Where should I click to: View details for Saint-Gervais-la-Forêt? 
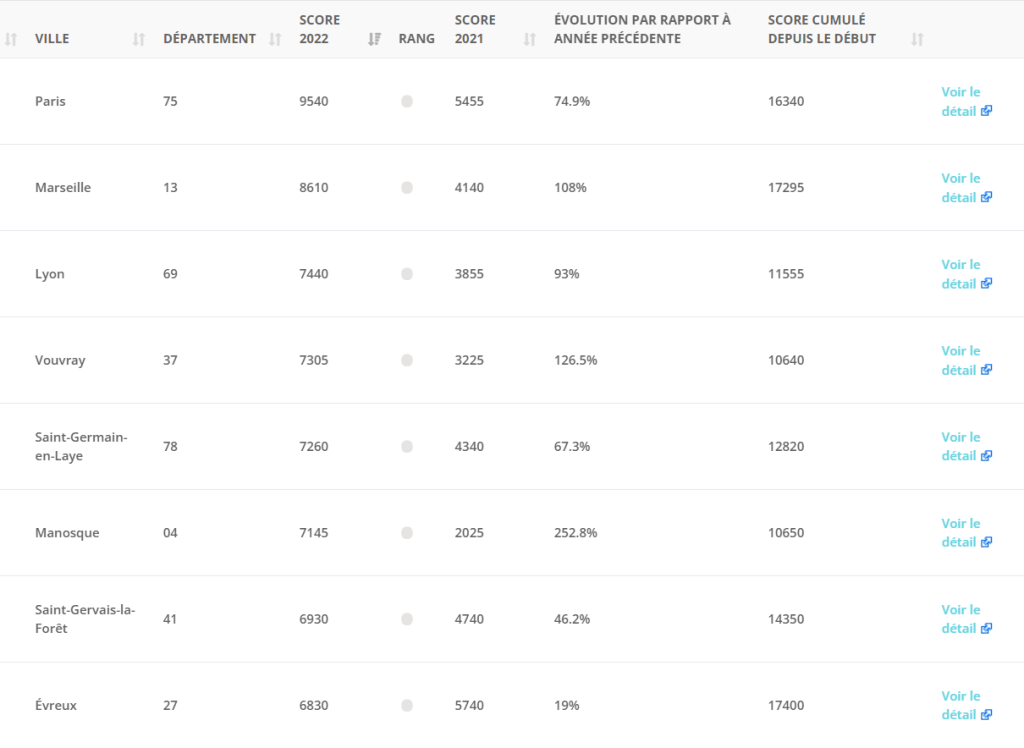(960, 618)
